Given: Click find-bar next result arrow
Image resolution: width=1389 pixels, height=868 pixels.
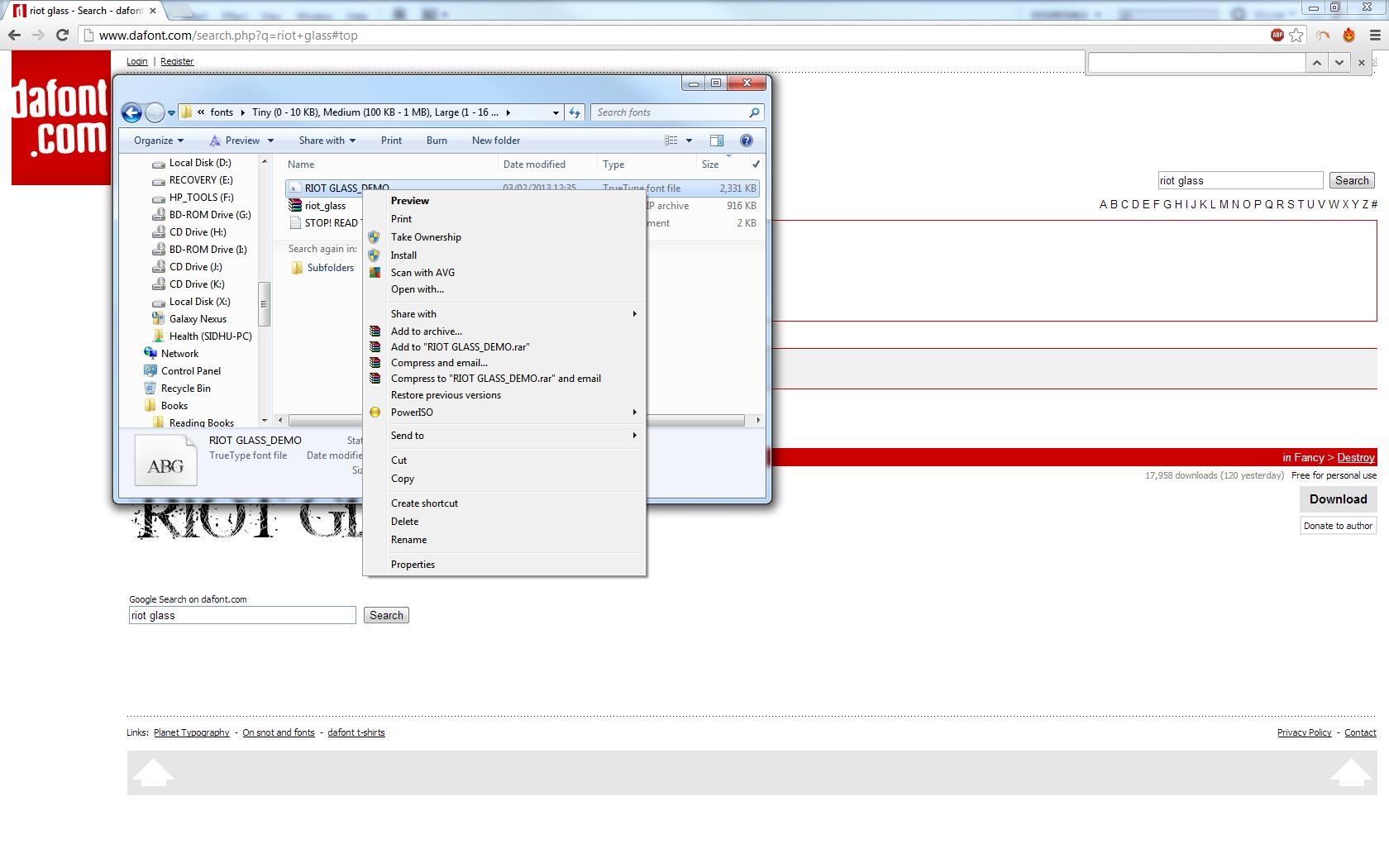Looking at the screenshot, I should [1339, 62].
